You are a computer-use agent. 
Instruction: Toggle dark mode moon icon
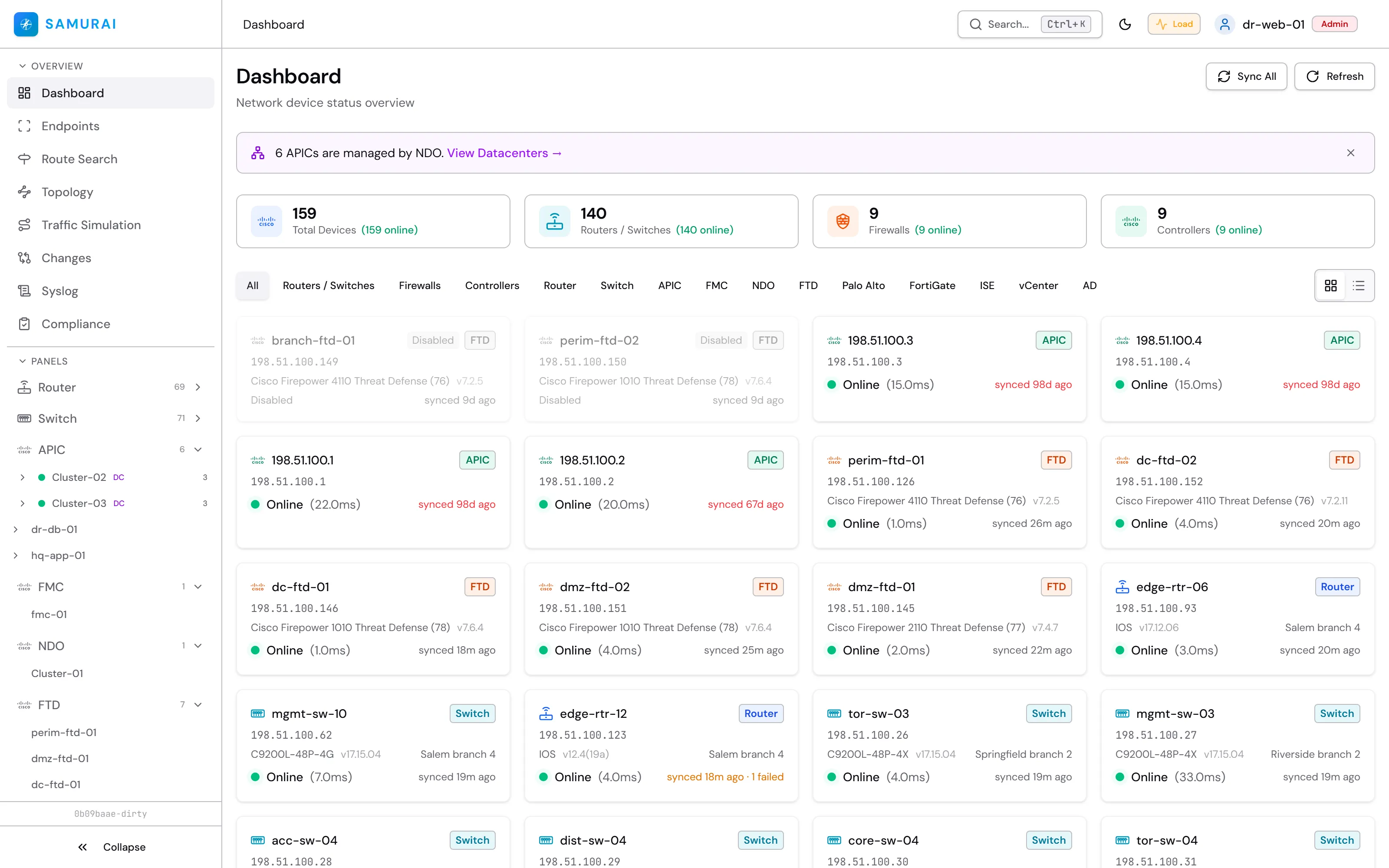(x=1125, y=24)
